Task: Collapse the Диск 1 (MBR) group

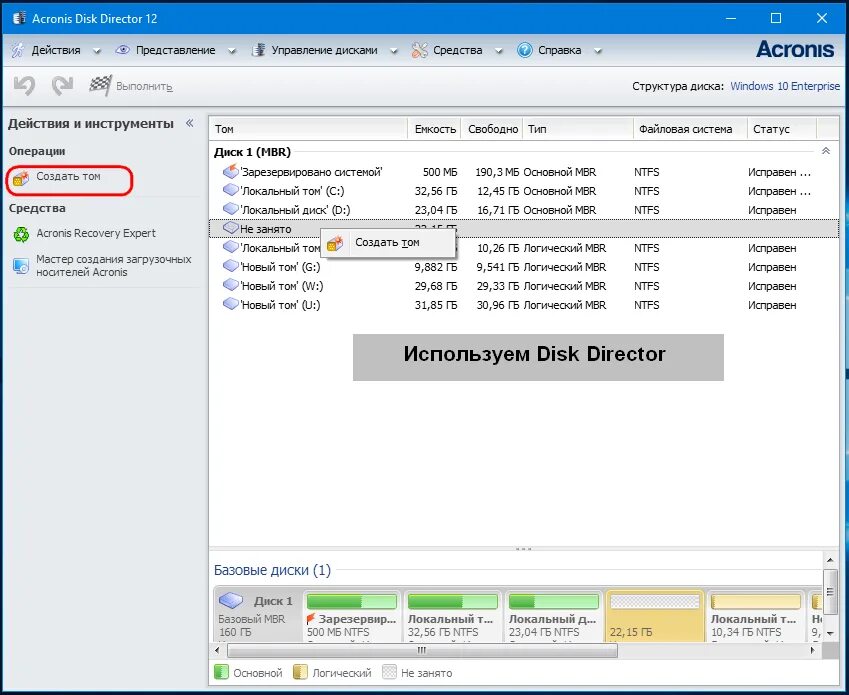Action: [x=826, y=151]
